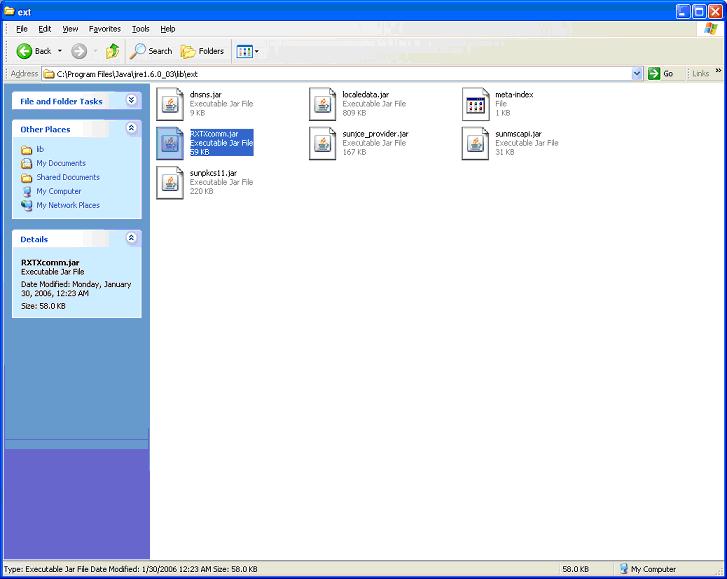This screenshot has width=727, height=579.
Task: Click the meta-index file icon
Action: tap(475, 104)
